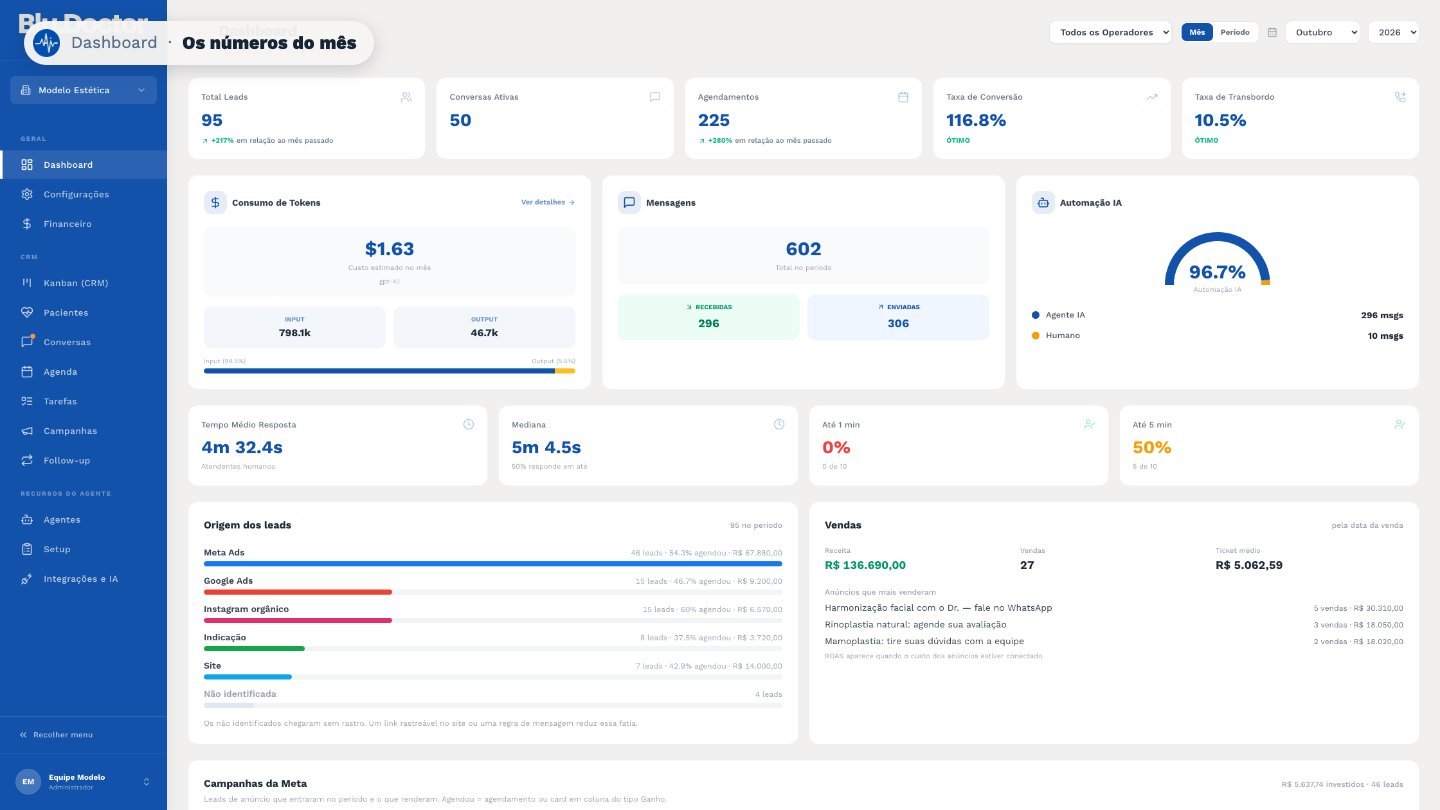This screenshot has height=810, width=1440.
Task: Switch to the Período toggle option
Action: pyautogui.click(x=1235, y=32)
